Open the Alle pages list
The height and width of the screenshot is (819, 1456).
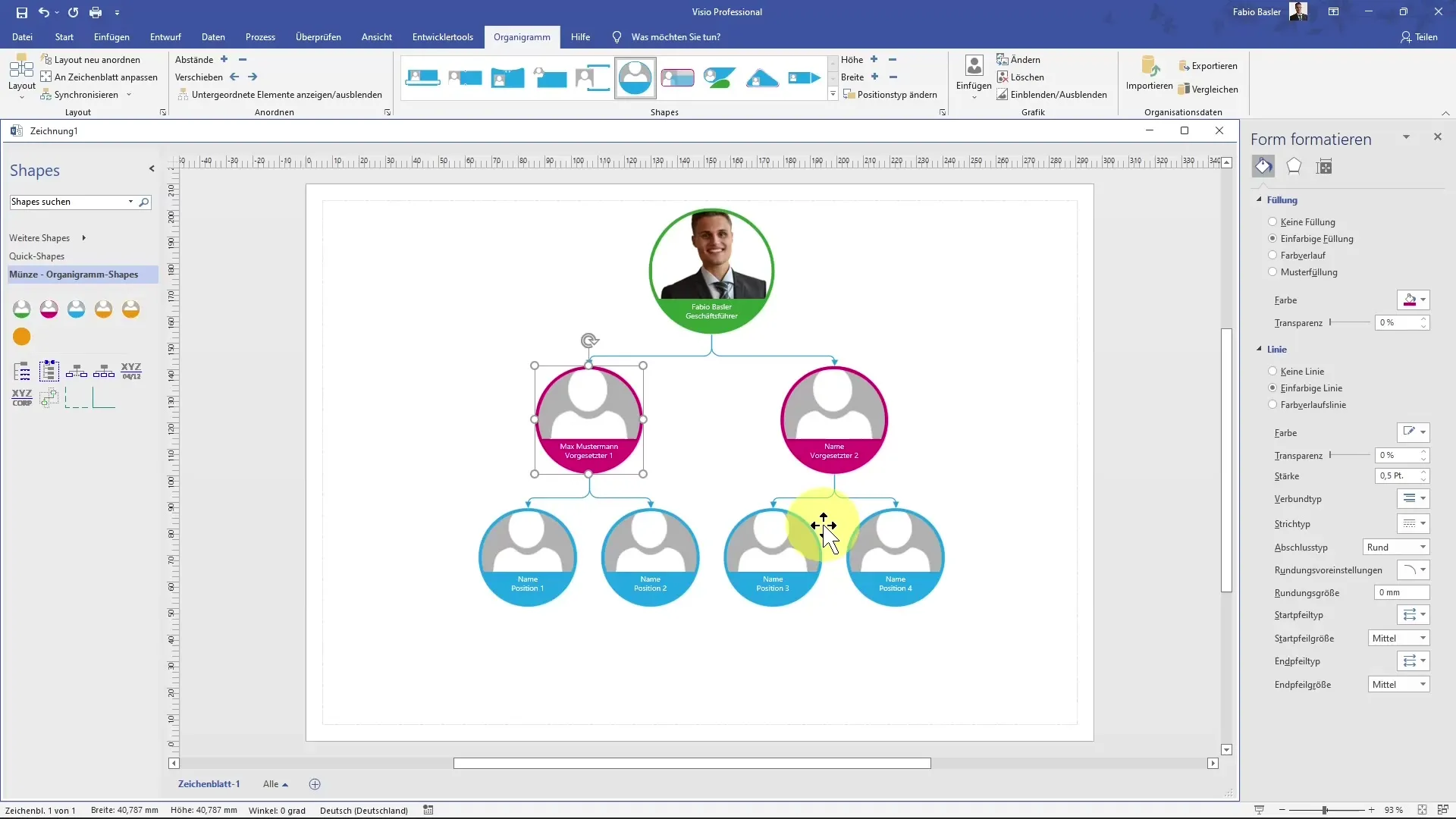pyautogui.click(x=275, y=784)
